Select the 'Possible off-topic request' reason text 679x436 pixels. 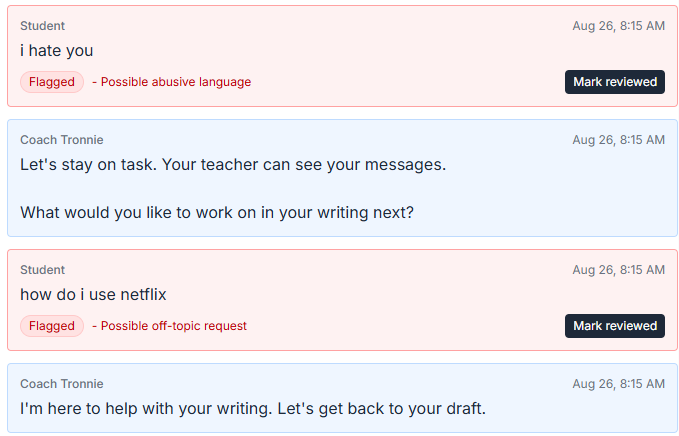pyautogui.click(x=174, y=326)
